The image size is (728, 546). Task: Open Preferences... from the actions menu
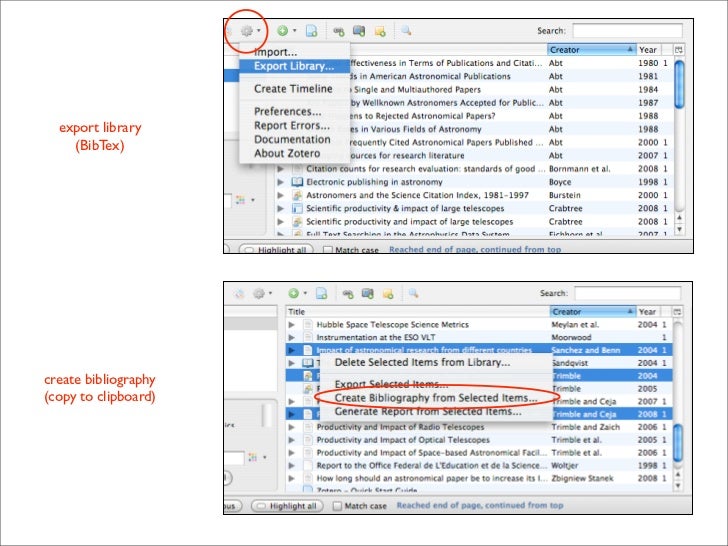click(x=294, y=111)
